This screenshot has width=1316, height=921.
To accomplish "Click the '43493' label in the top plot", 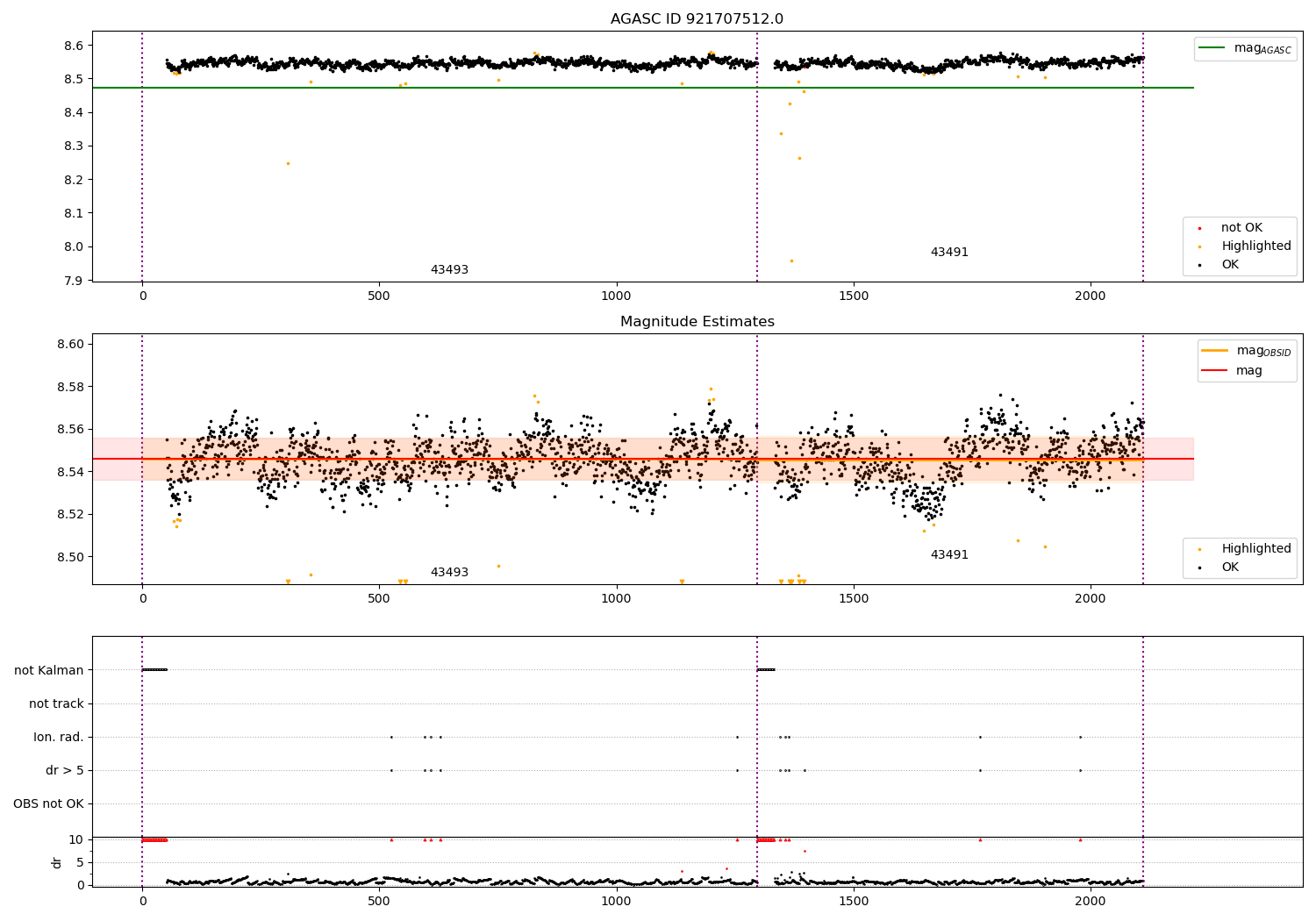I will point(449,270).
